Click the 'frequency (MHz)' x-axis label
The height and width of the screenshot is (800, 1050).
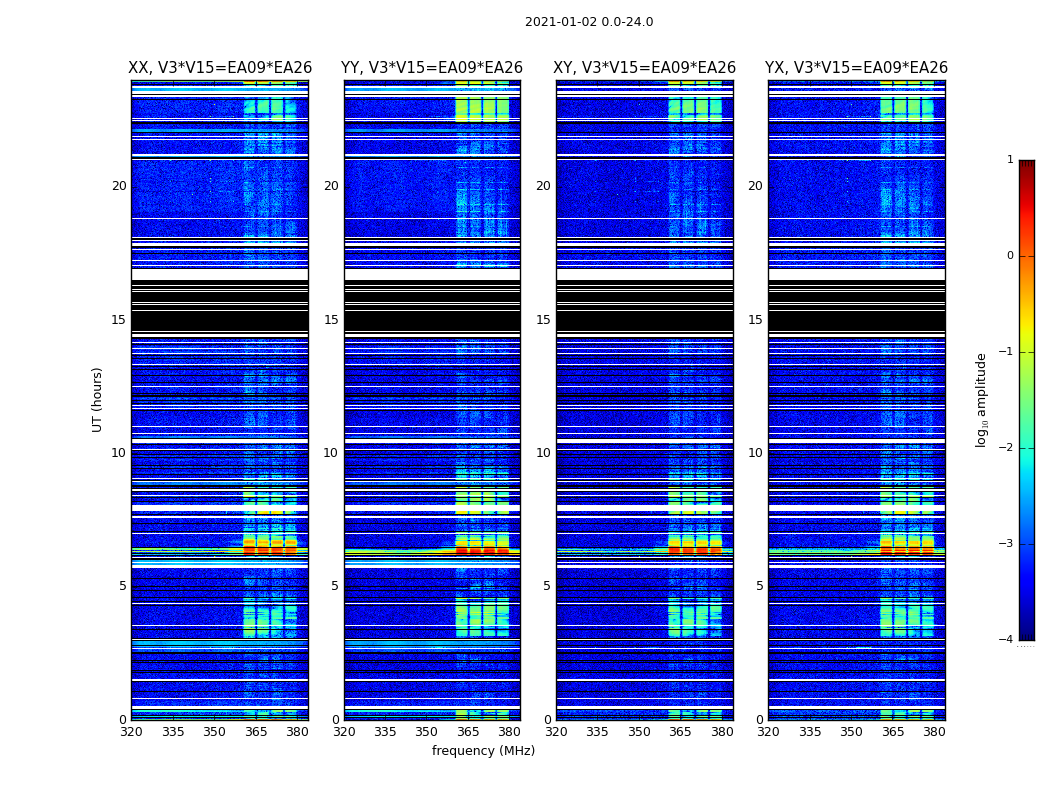pos(483,751)
